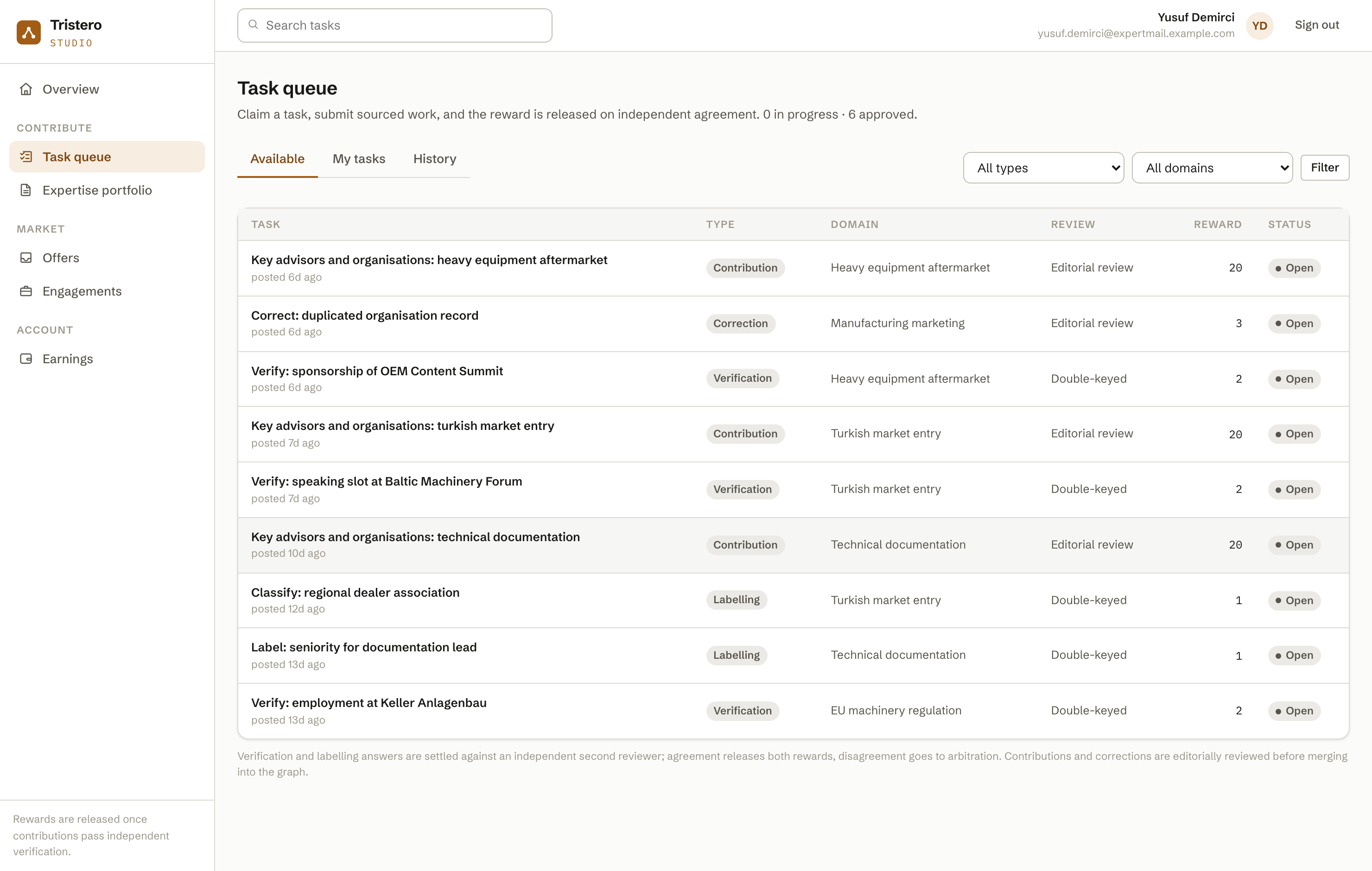Go to Engagements in the sidebar
The image size is (1372, 871).
[107, 291]
